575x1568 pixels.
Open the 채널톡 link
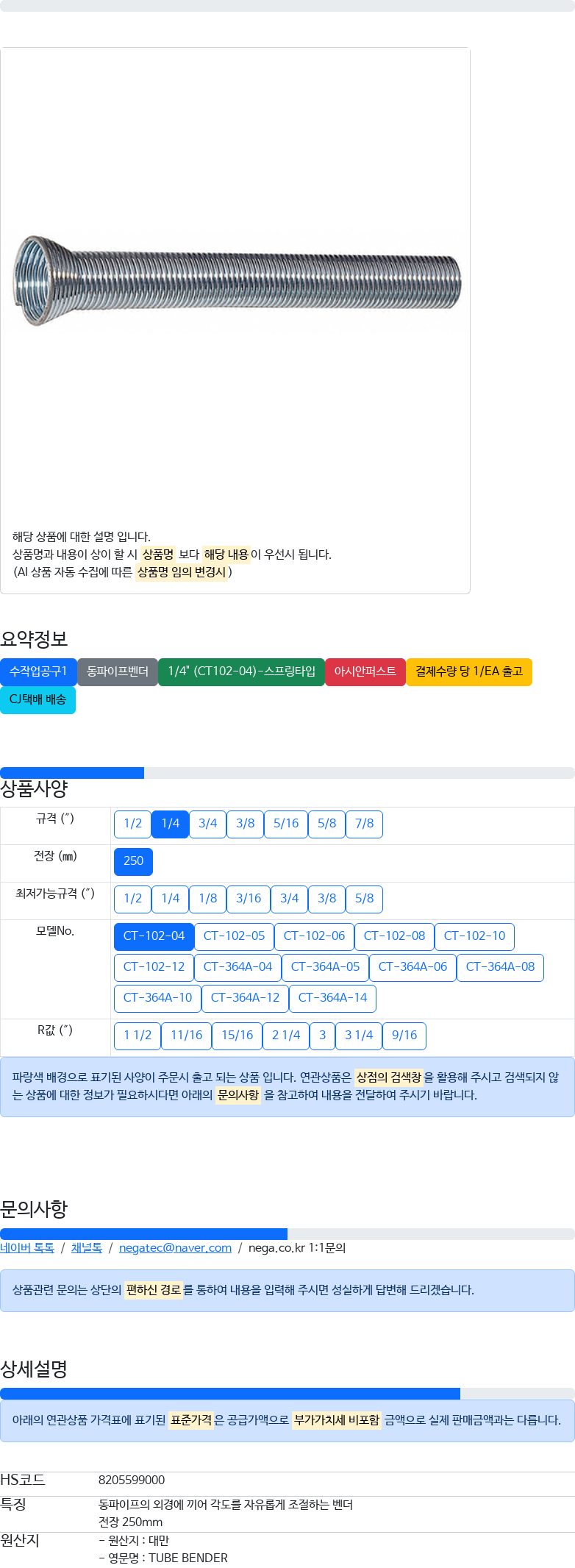[87, 1247]
